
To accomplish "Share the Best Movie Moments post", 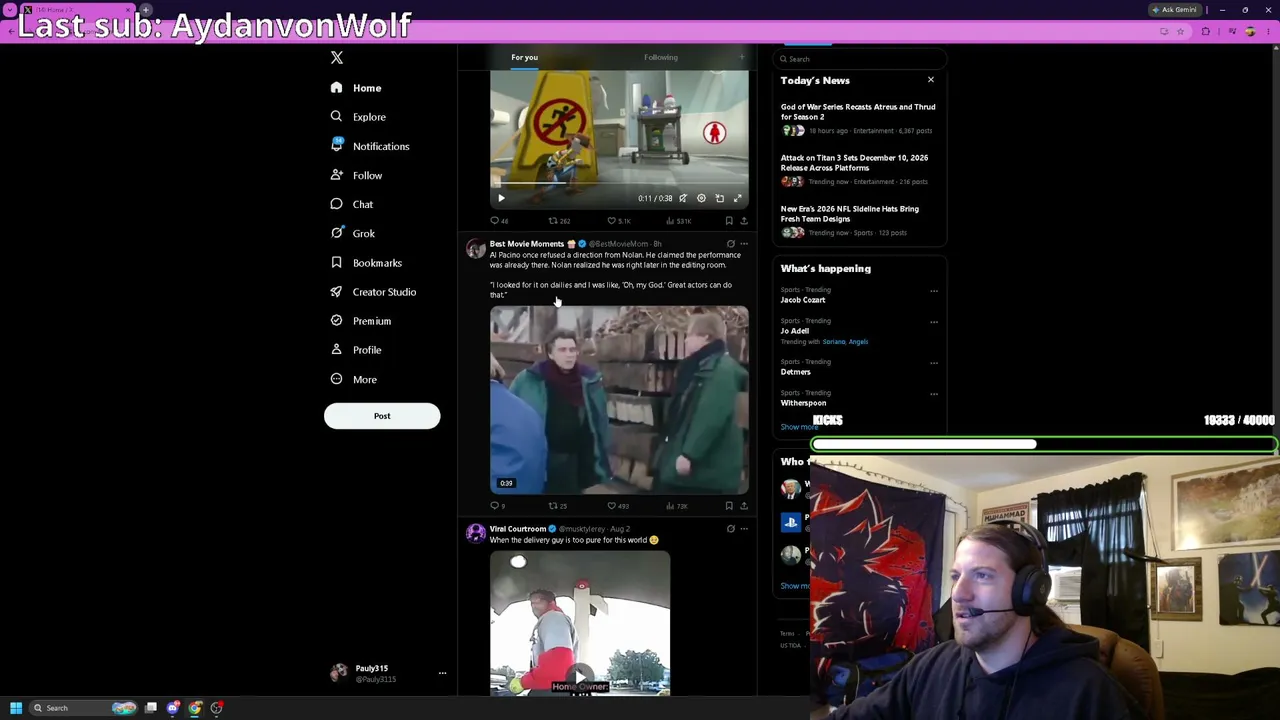I will (743, 506).
